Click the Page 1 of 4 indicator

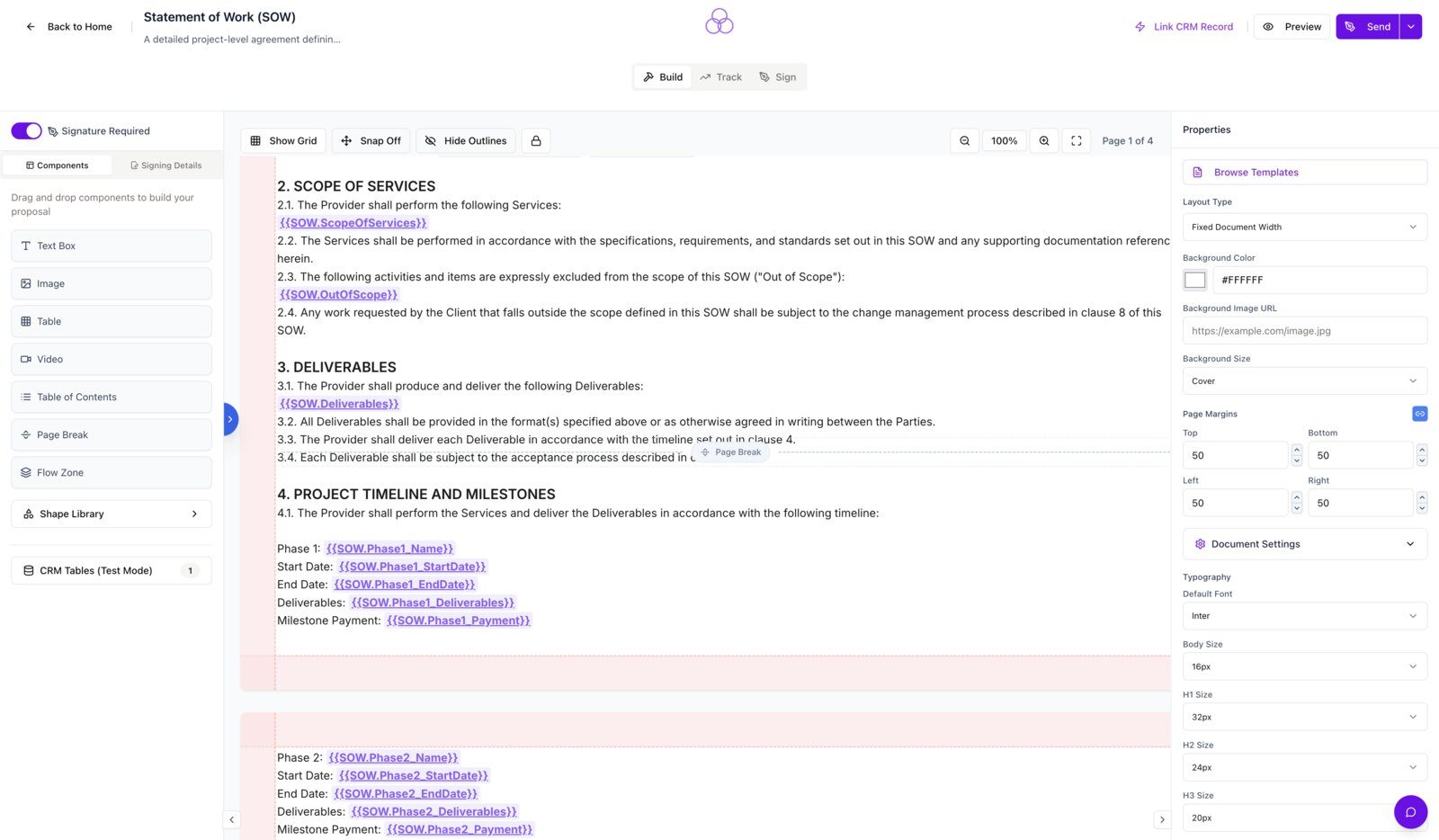1127,141
